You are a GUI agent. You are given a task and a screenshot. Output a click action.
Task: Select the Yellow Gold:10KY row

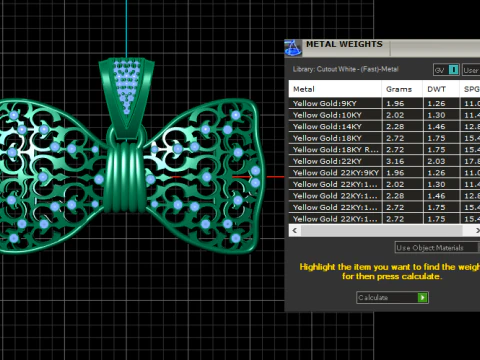tap(384, 115)
